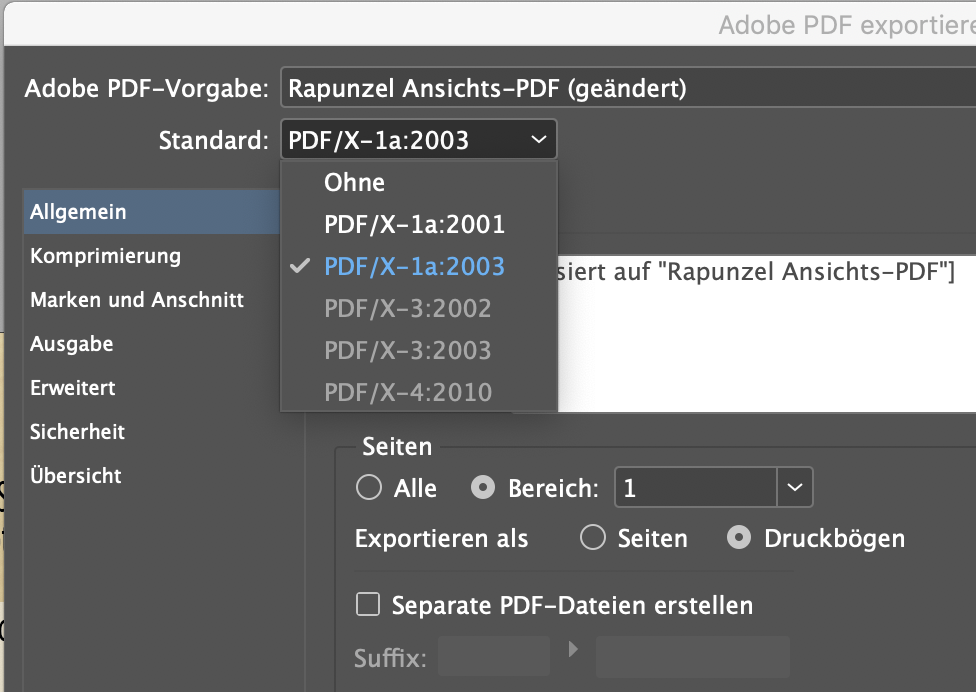The width and height of the screenshot is (976, 692).
Task: Switch to the Komprimierung section
Action: tap(107, 256)
